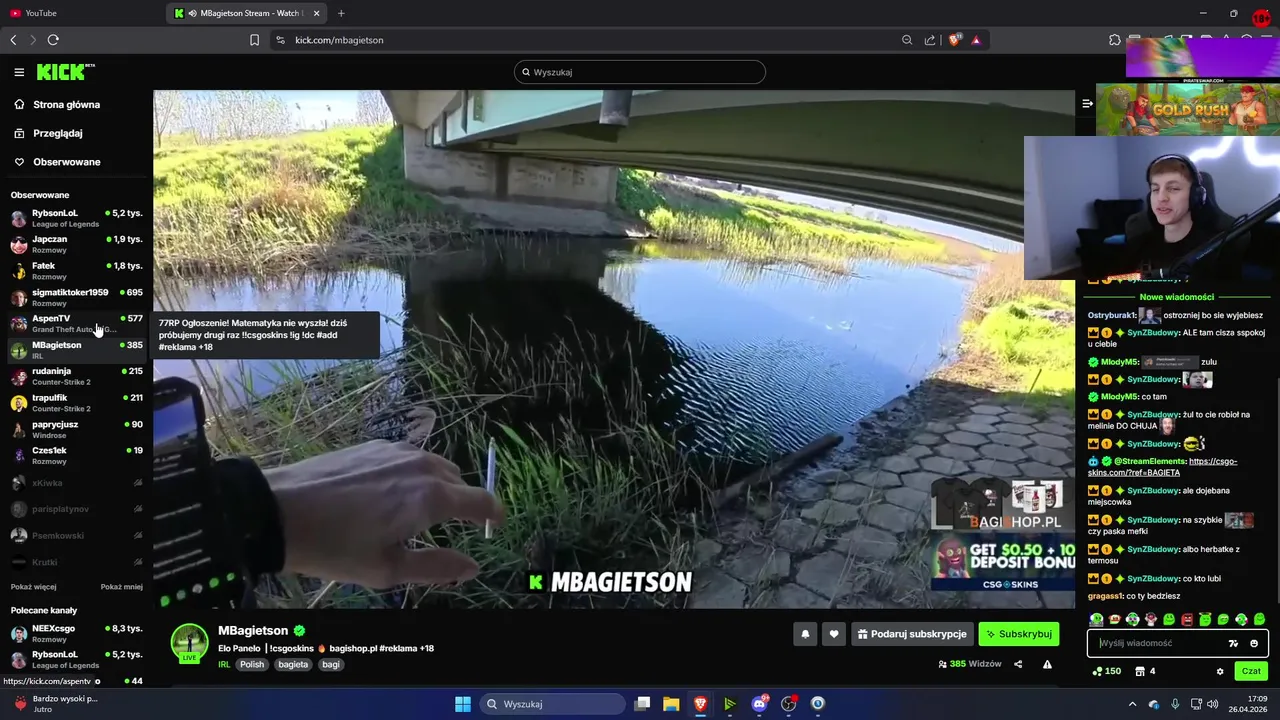Open Fatek channel in followed list

pos(76,271)
